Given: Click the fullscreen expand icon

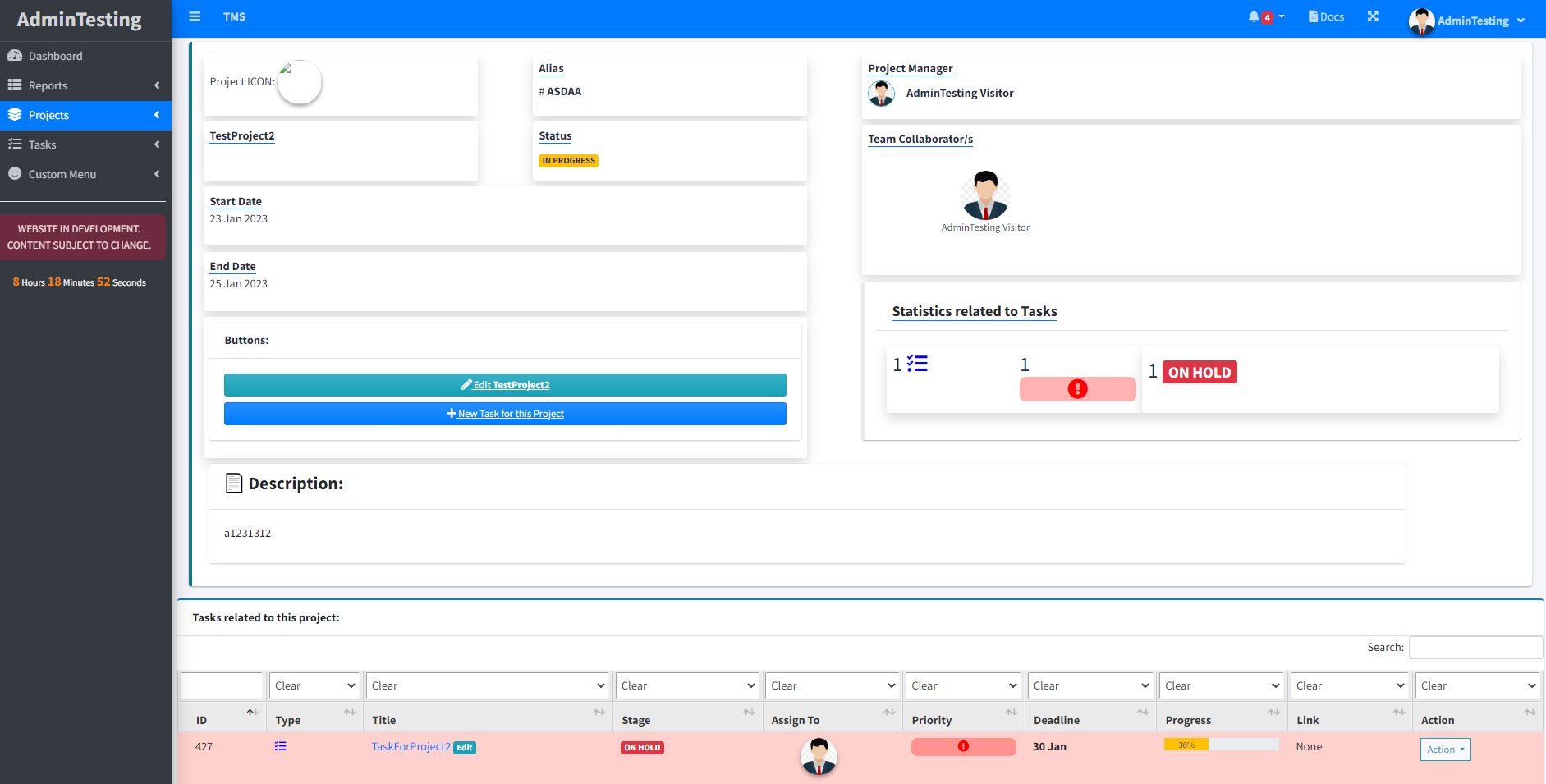Looking at the screenshot, I should pyautogui.click(x=1373, y=16).
